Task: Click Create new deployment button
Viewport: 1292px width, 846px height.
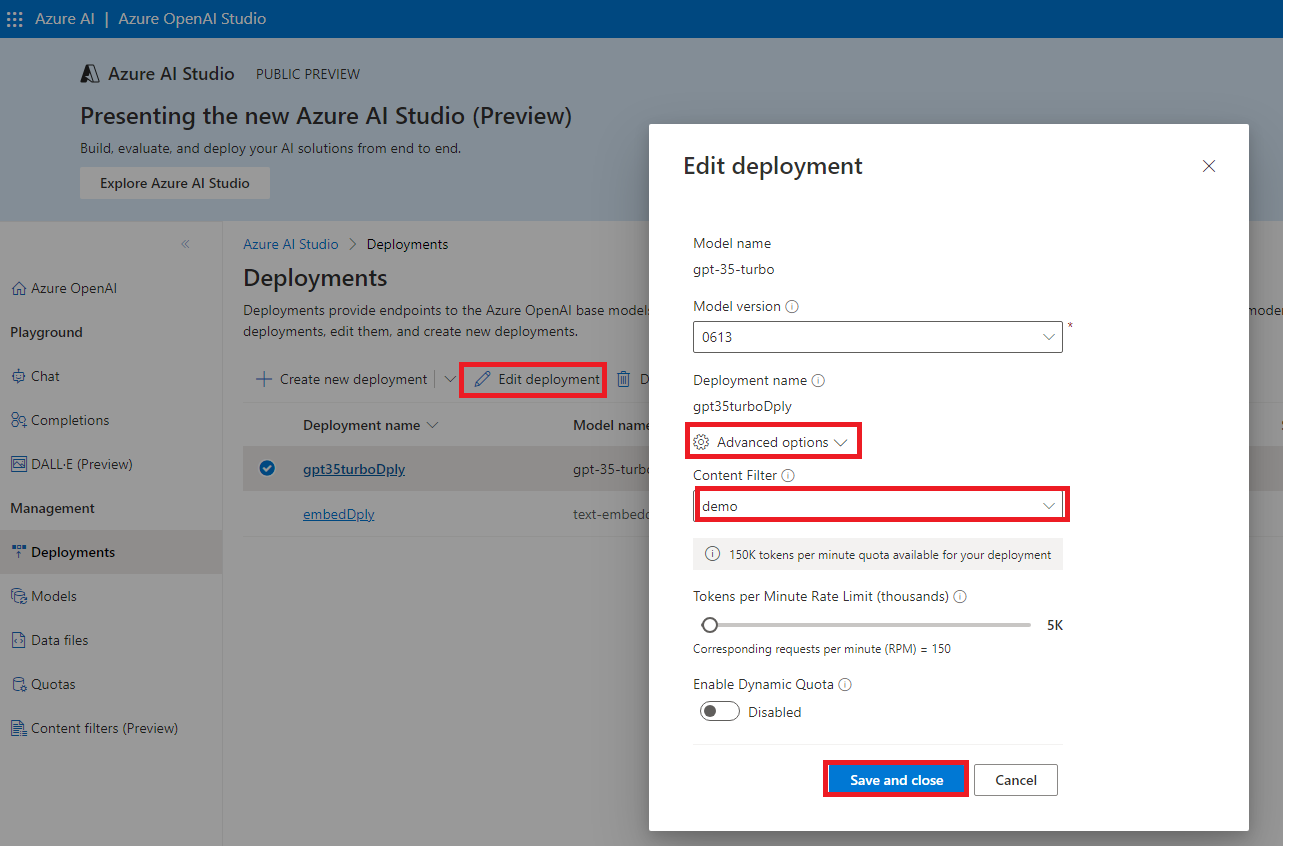Action: click(x=343, y=379)
